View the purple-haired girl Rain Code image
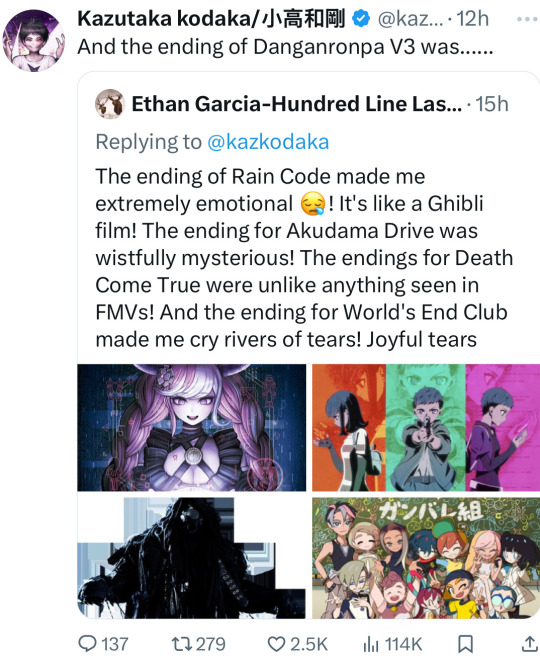This screenshot has height=665, width=540. tap(192, 428)
